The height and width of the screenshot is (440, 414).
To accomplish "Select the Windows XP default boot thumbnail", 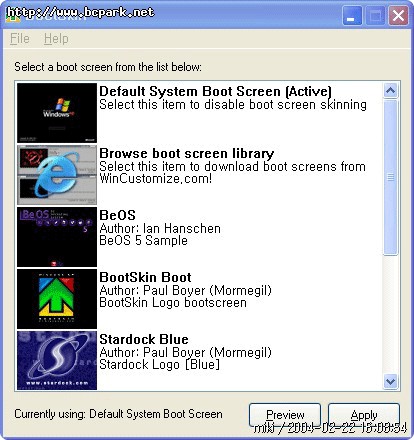I will point(57,113).
